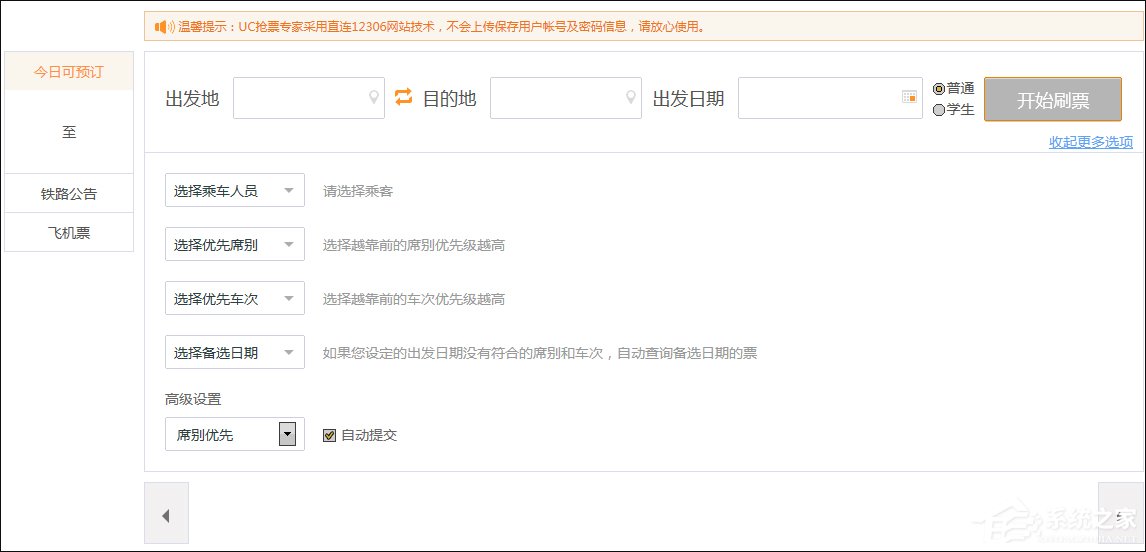Click the 开始刷票 button
Viewport: 1146px width, 552px height.
coord(1053,100)
